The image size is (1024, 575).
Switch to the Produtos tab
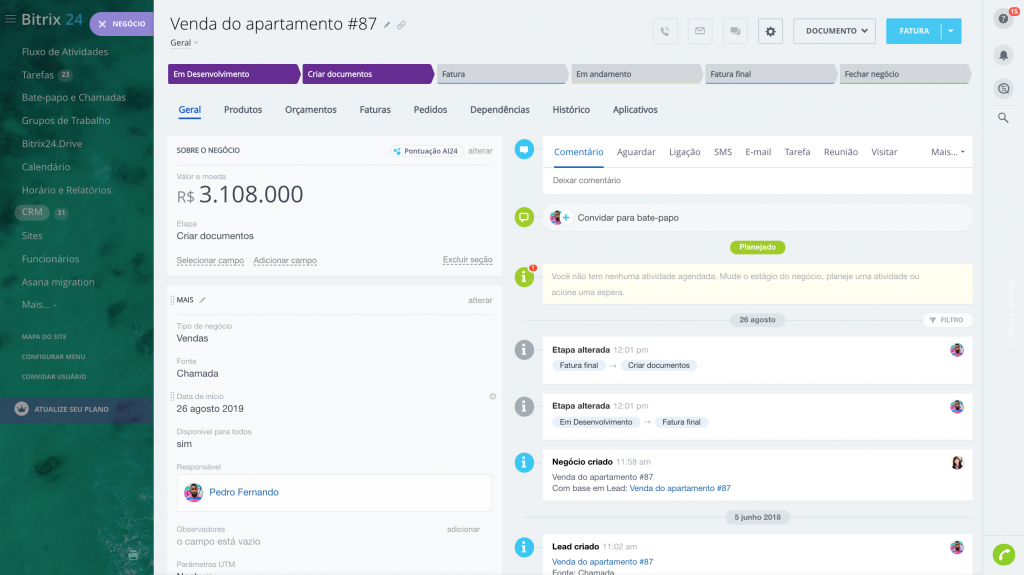pos(243,110)
